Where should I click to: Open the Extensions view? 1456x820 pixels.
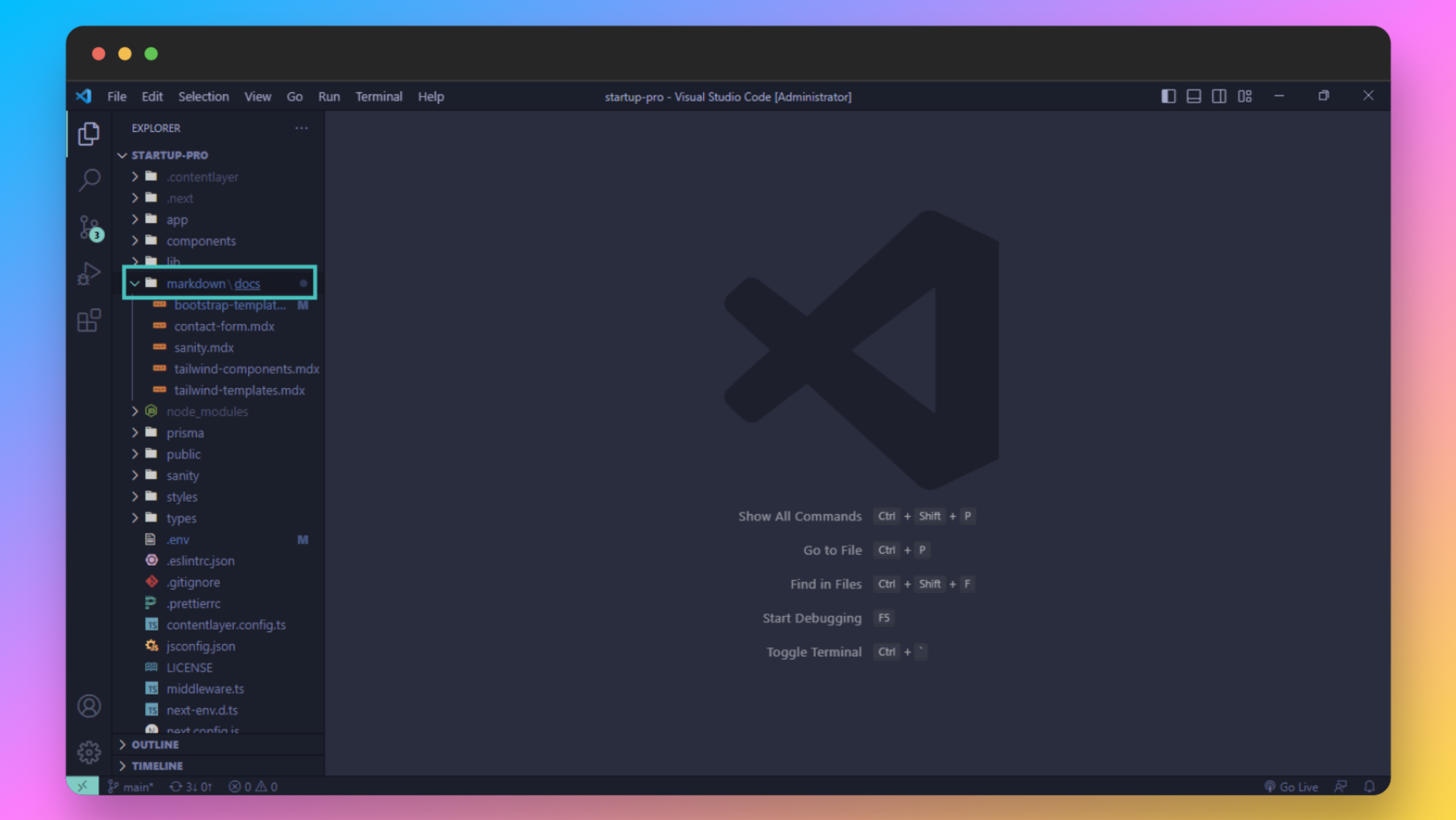coord(89,320)
